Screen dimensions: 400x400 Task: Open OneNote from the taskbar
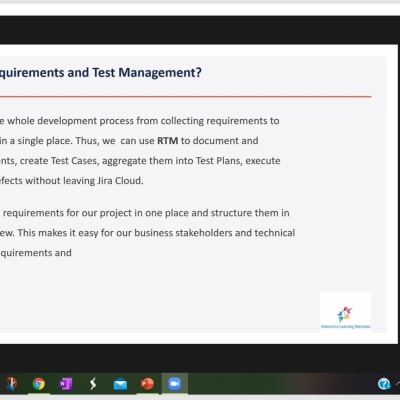66,384
